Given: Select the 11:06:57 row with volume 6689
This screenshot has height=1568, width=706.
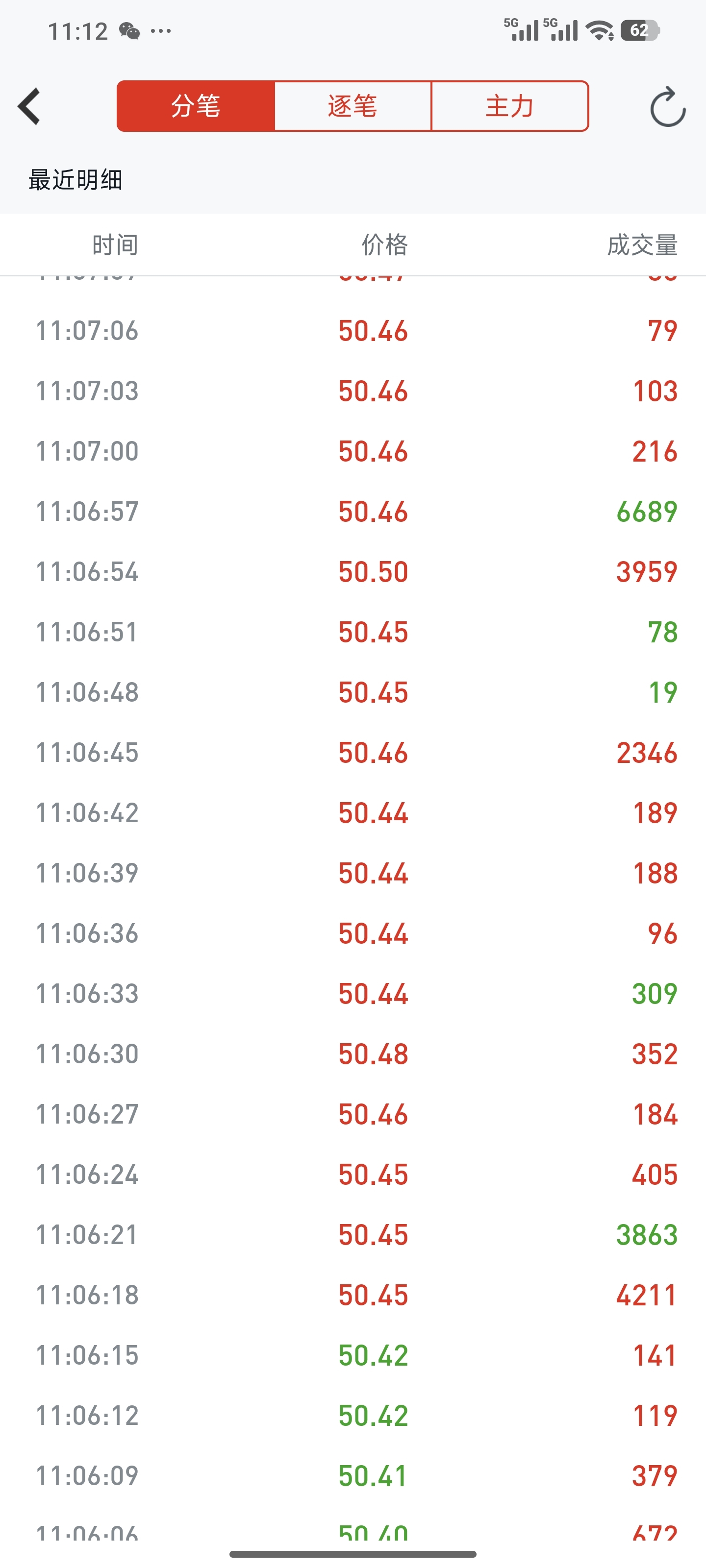Looking at the screenshot, I should click(x=353, y=511).
